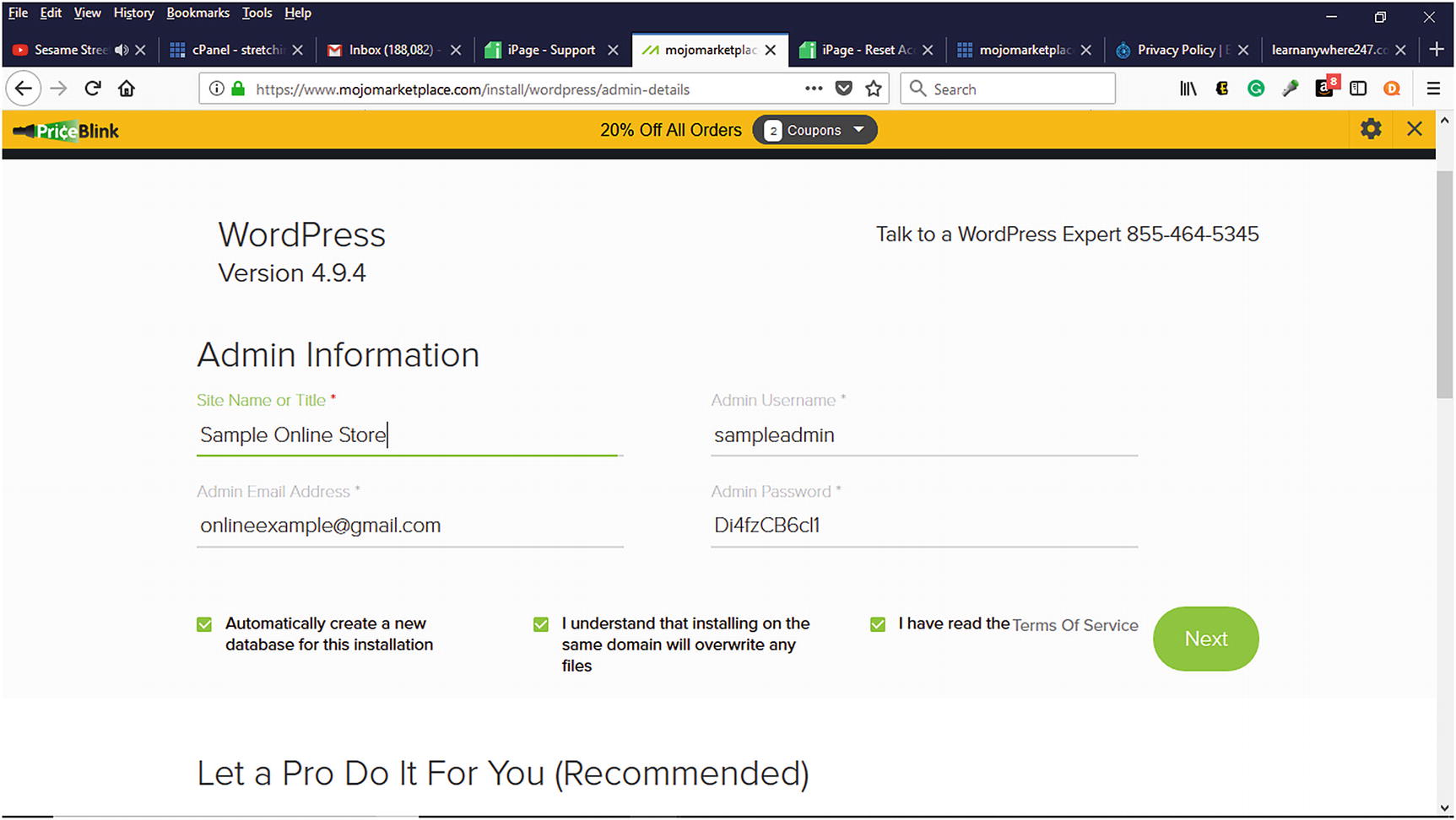Viewport: 1456px width, 820px height.
Task: Open the File menu
Action: point(18,13)
